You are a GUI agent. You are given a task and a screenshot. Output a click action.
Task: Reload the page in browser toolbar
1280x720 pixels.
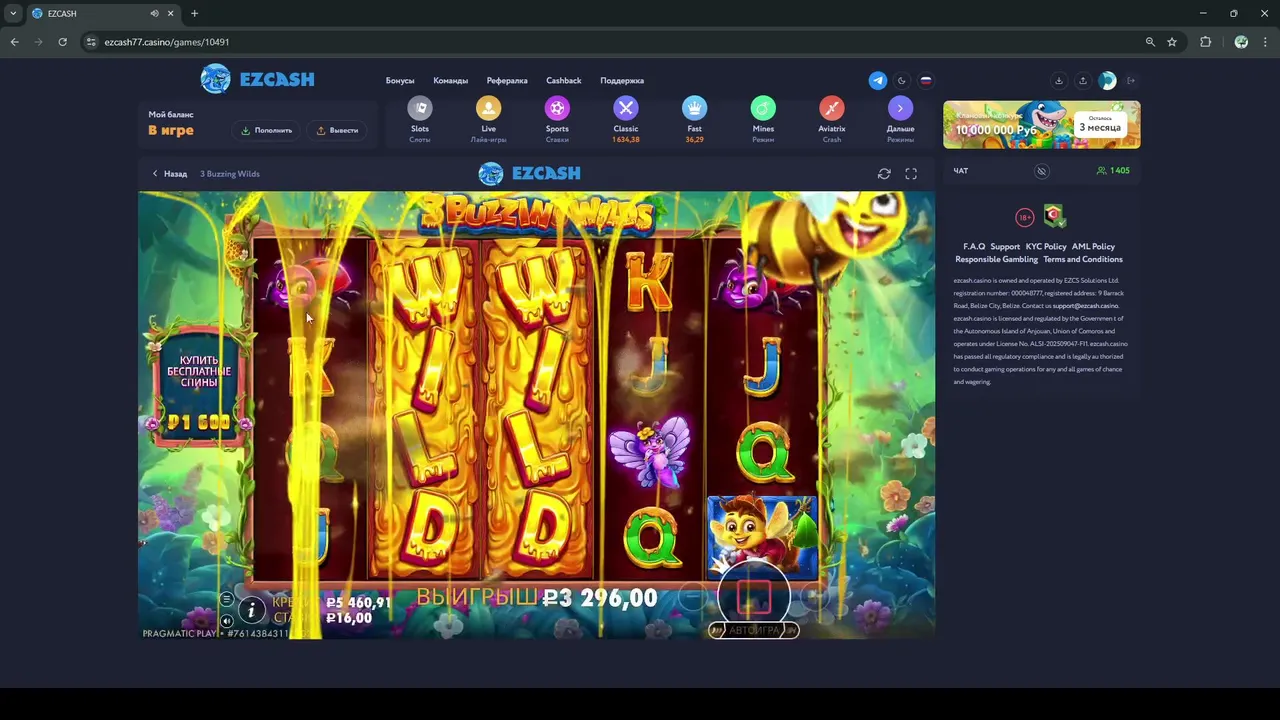click(x=62, y=42)
